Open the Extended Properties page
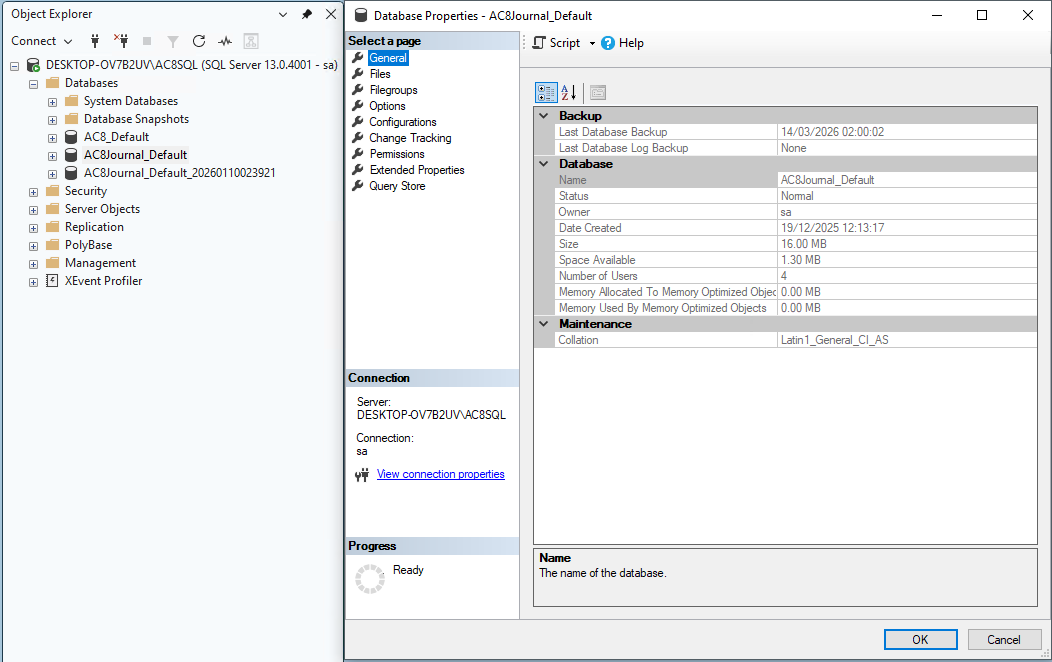 417,170
